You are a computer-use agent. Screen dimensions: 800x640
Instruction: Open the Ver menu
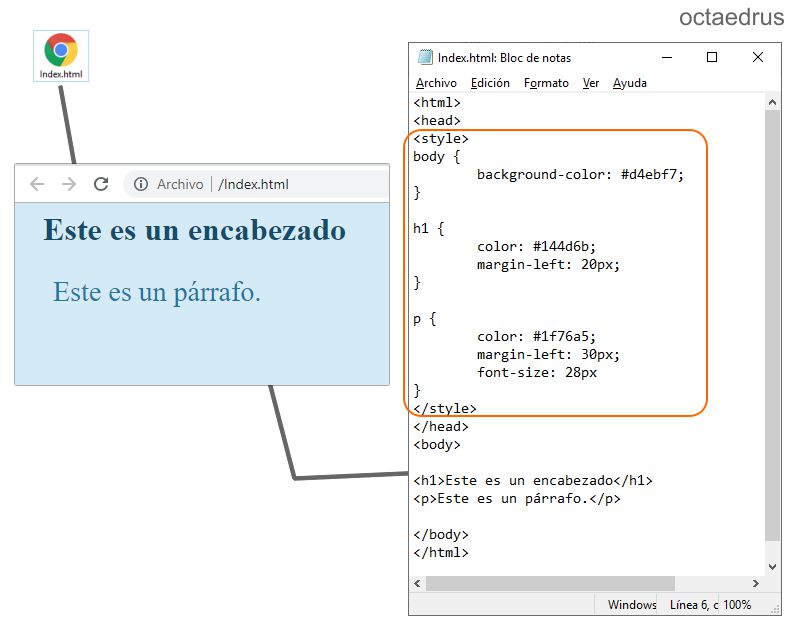coord(592,83)
